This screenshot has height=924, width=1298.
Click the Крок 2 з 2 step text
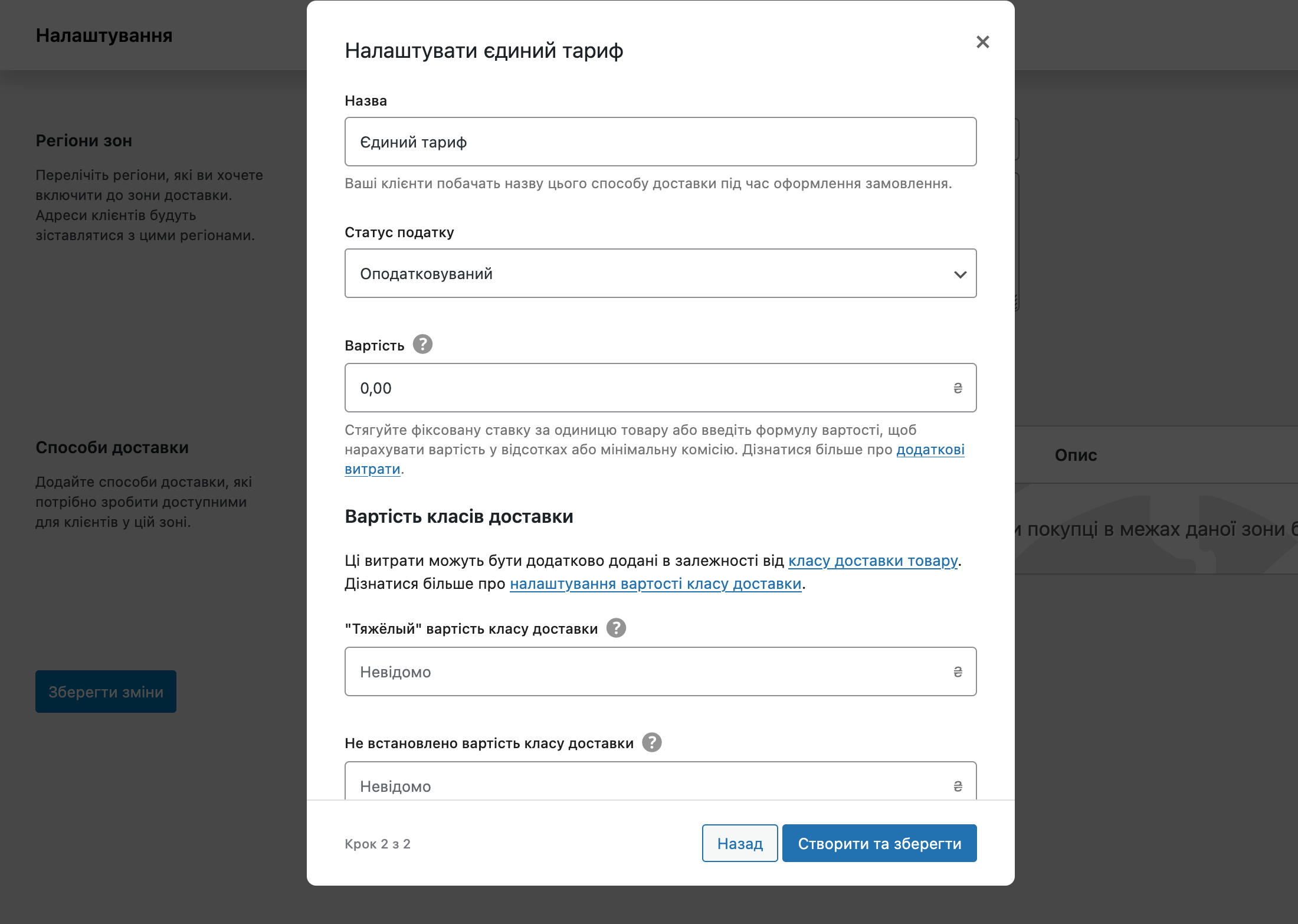(x=378, y=844)
